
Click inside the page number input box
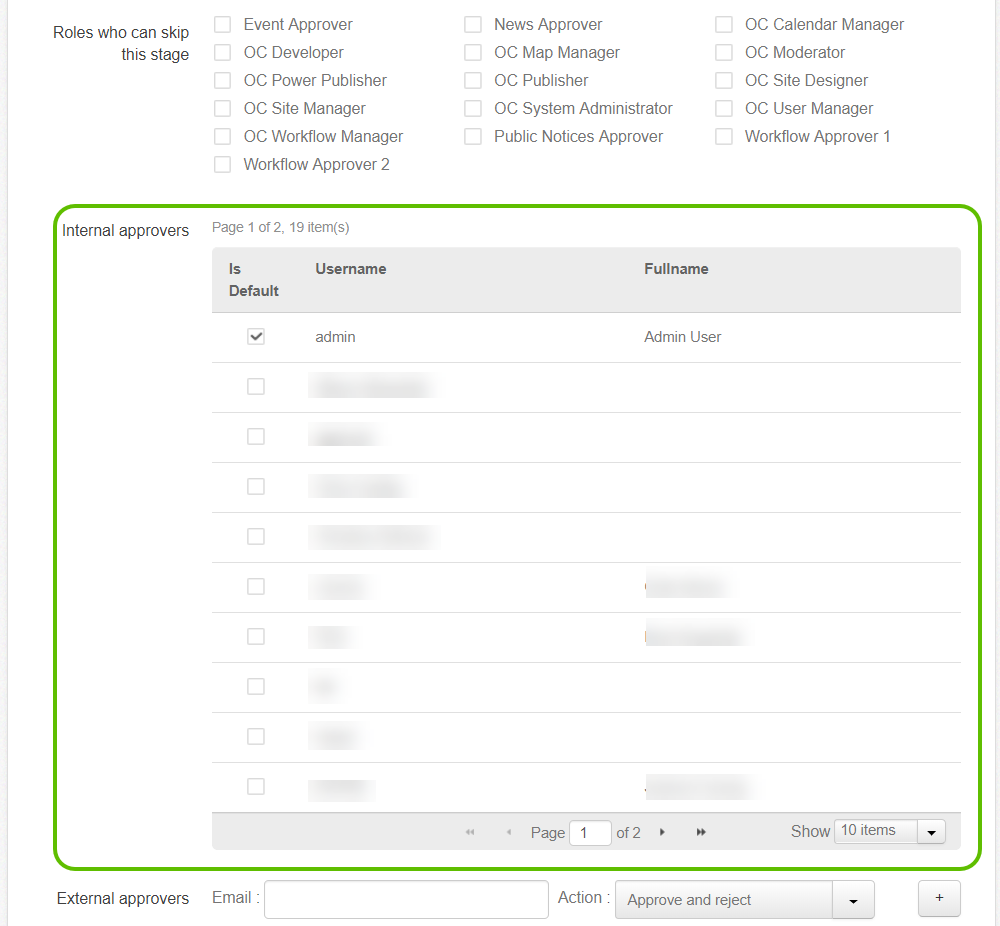(x=590, y=832)
